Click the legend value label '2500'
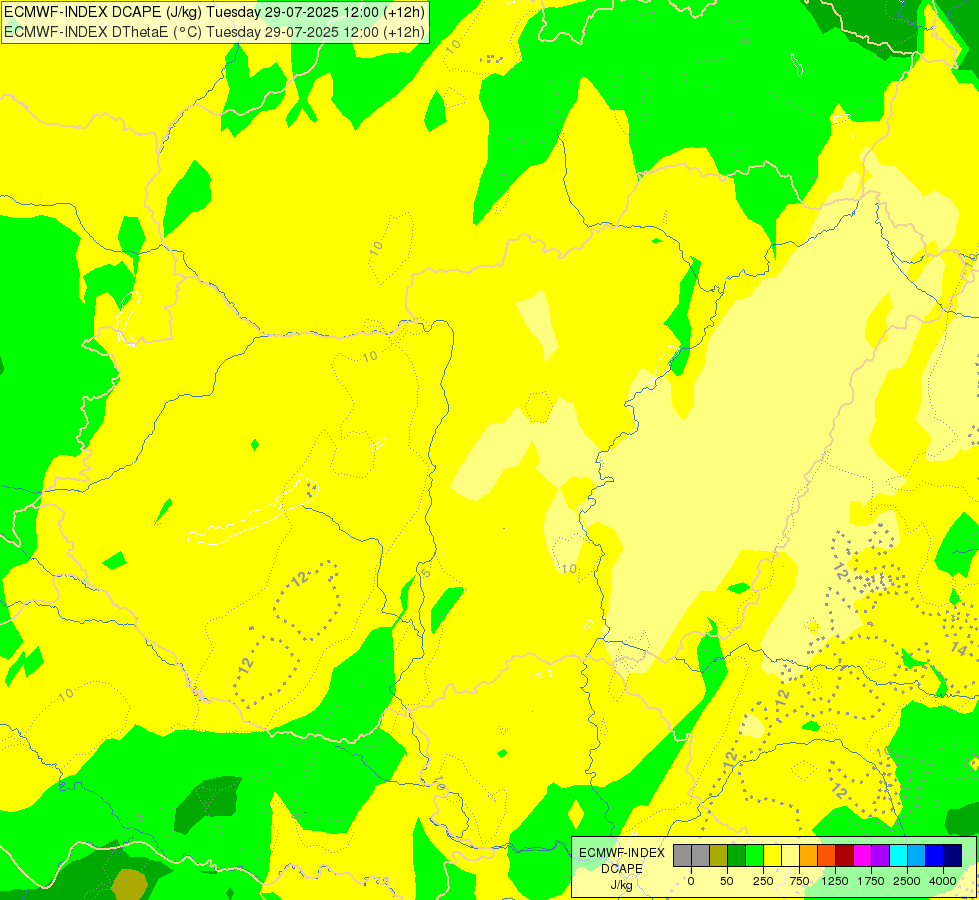The width and height of the screenshot is (979, 900). click(x=907, y=881)
